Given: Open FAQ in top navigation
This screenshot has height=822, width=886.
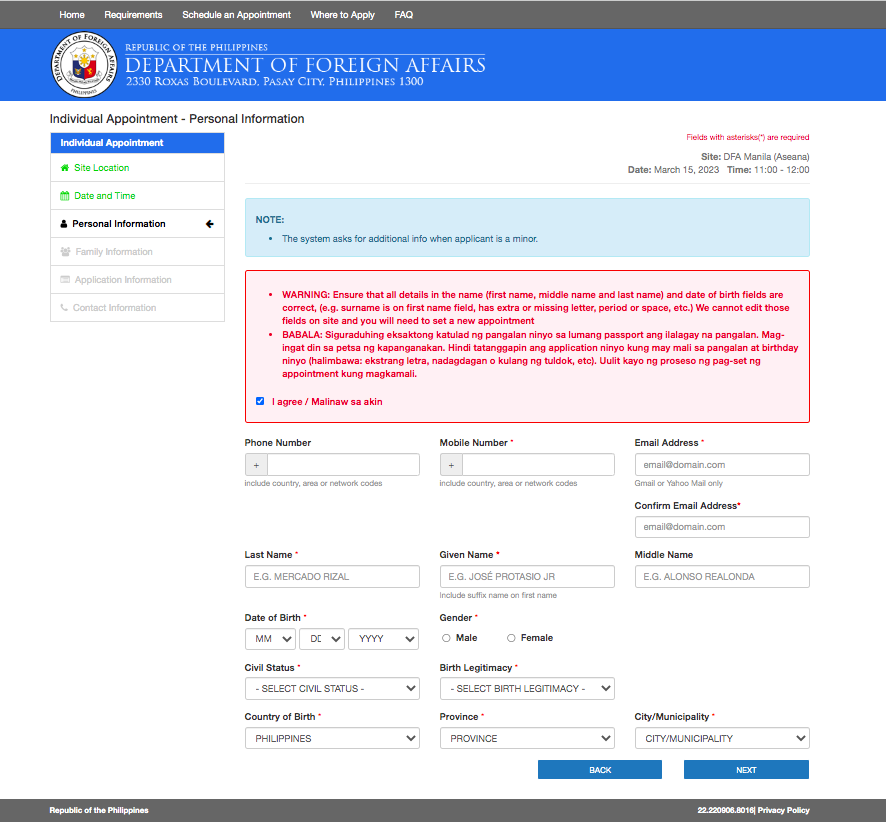Looking at the screenshot, I should click(x=403, y=15).
